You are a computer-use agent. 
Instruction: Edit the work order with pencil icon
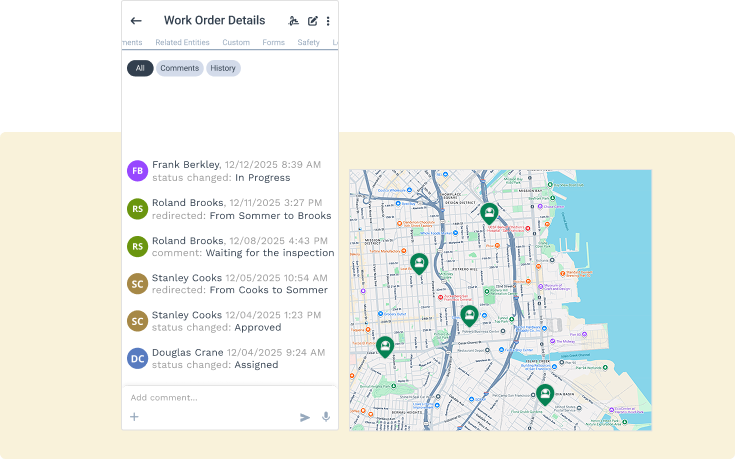(x=313, y=21)
